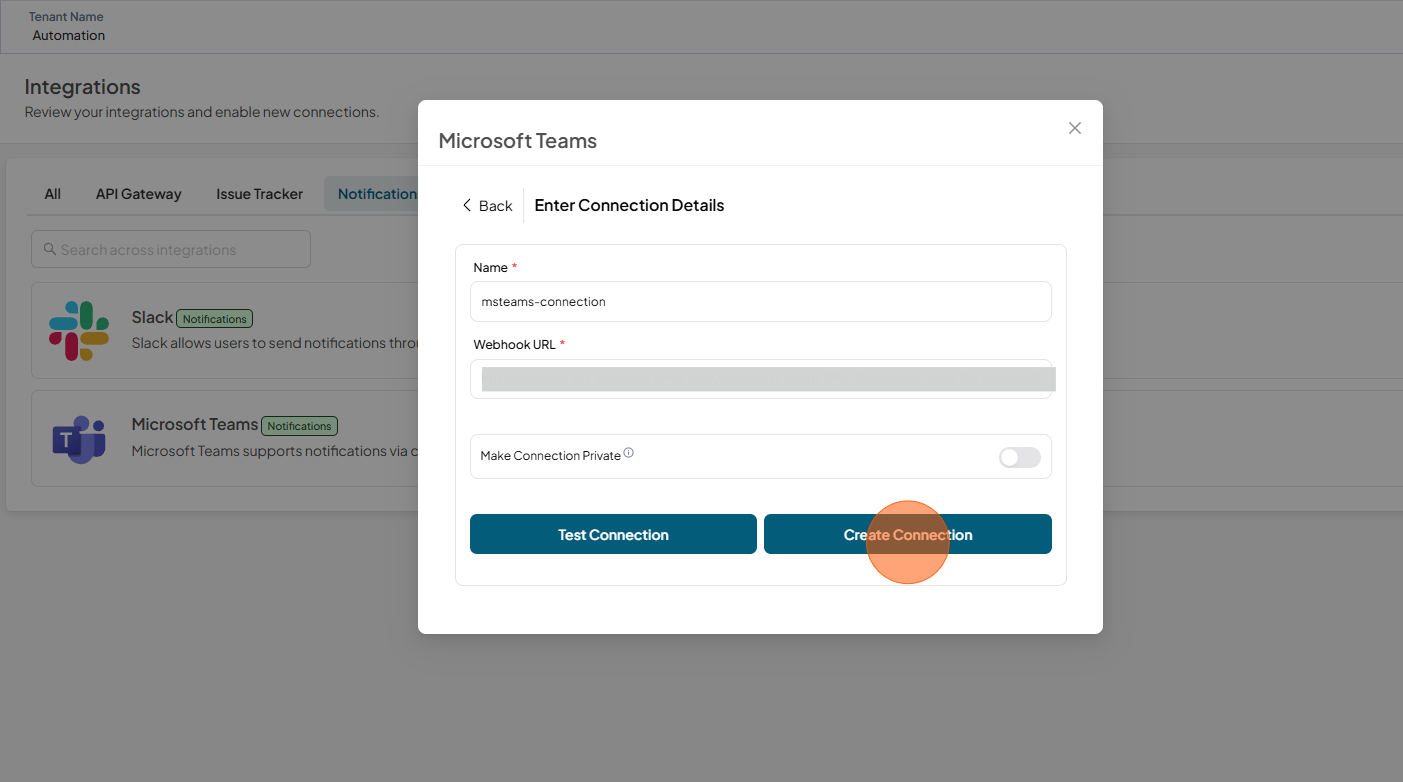Click the Create Connection button
The width and height of the screenshot is (1403, 782).
coord(908,534)
